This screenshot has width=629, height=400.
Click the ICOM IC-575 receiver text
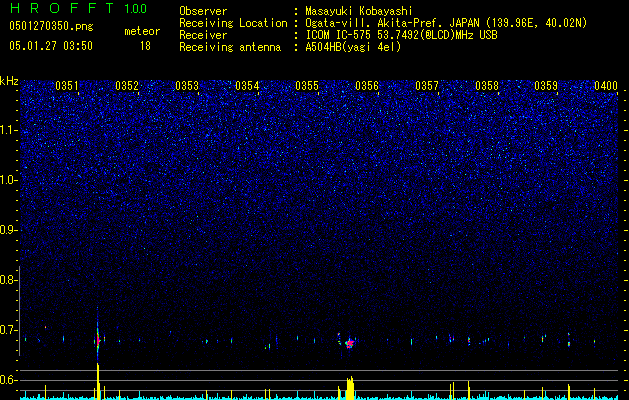(x=401, y=35)
